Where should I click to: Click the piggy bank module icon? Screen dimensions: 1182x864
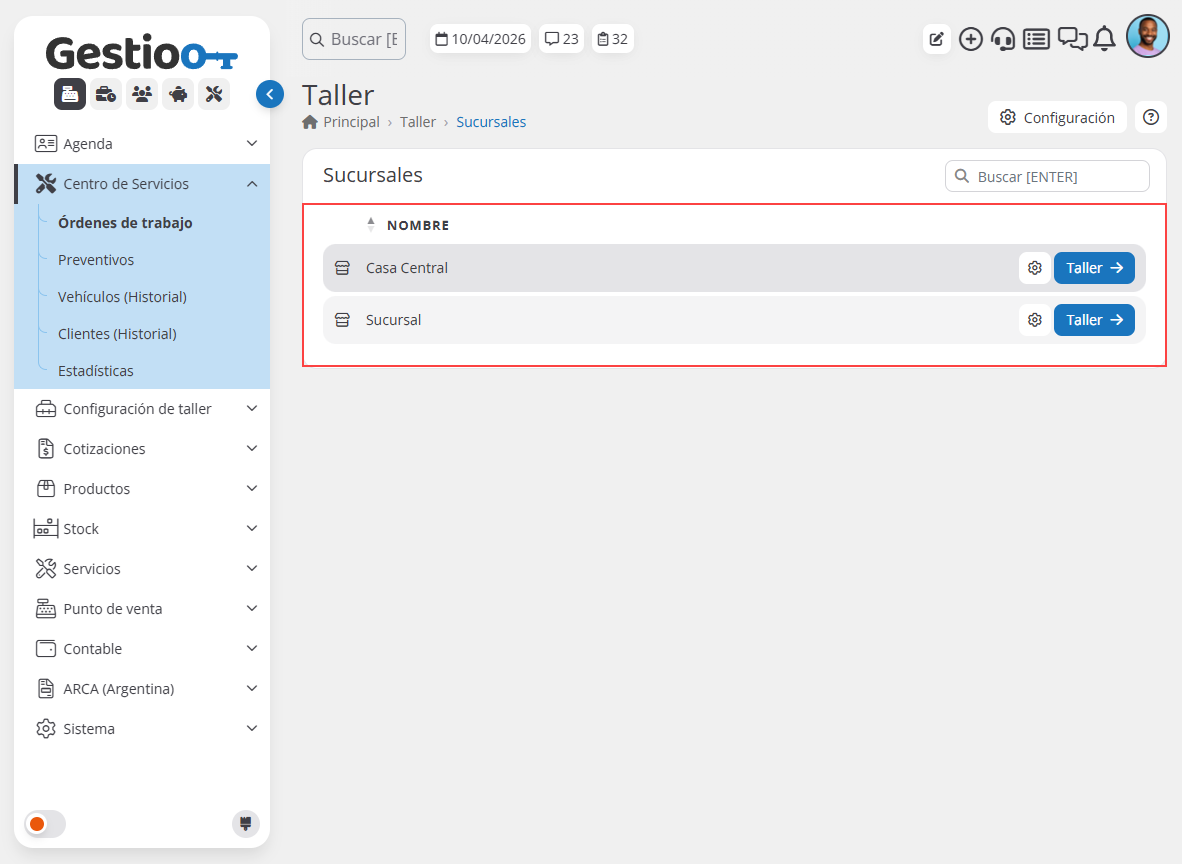click(178, 94)
